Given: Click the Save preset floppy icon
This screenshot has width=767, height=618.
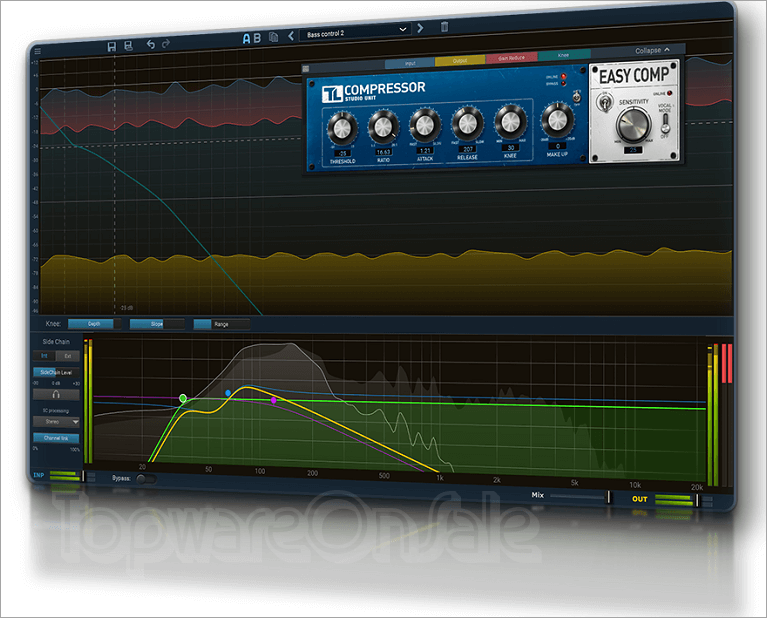Looking at the screenshot, I should coord(112,46).
